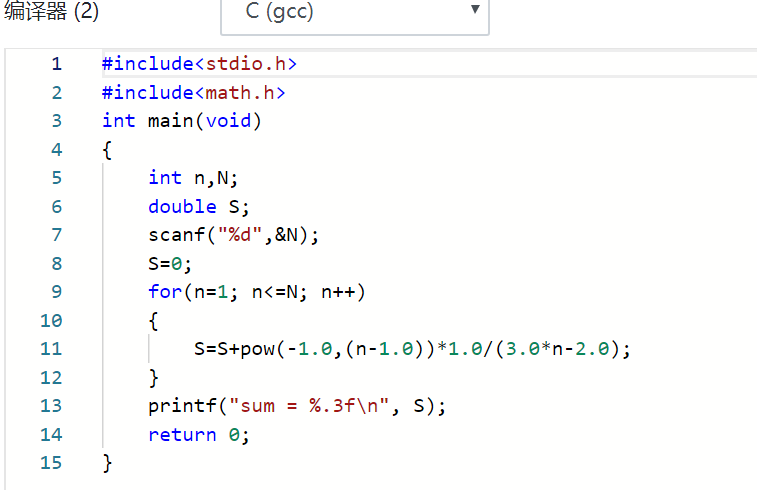The height and width of the screenshot is (490, 757).
Task: Click the for(n=1; n<=N; n++) line
Action: click(x=257, y=292)
